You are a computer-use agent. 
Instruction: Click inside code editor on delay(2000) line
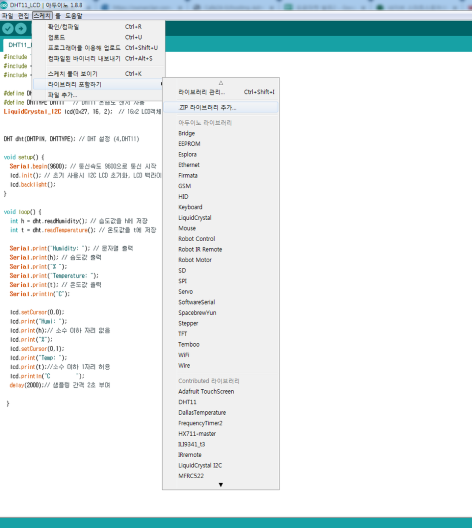click(60, 385)
